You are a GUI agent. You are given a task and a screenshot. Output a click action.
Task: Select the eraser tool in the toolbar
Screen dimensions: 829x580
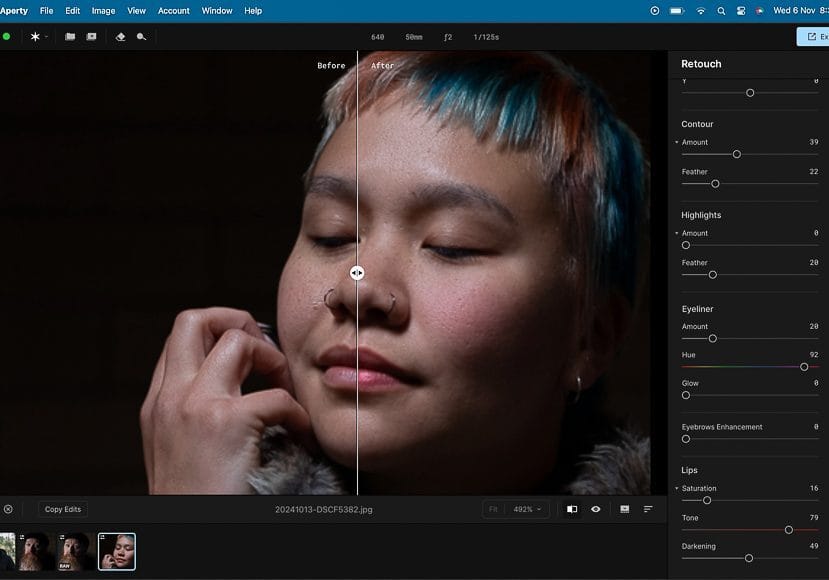120,37
